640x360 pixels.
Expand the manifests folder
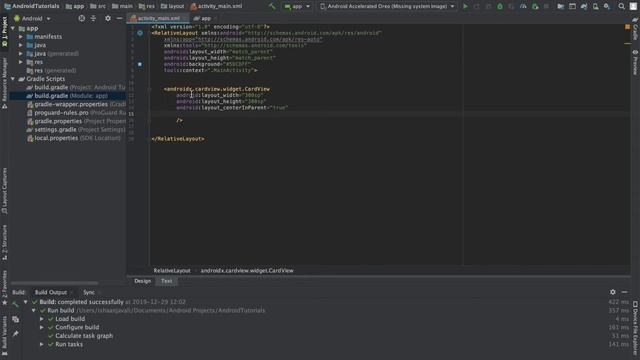pos(21,37)
